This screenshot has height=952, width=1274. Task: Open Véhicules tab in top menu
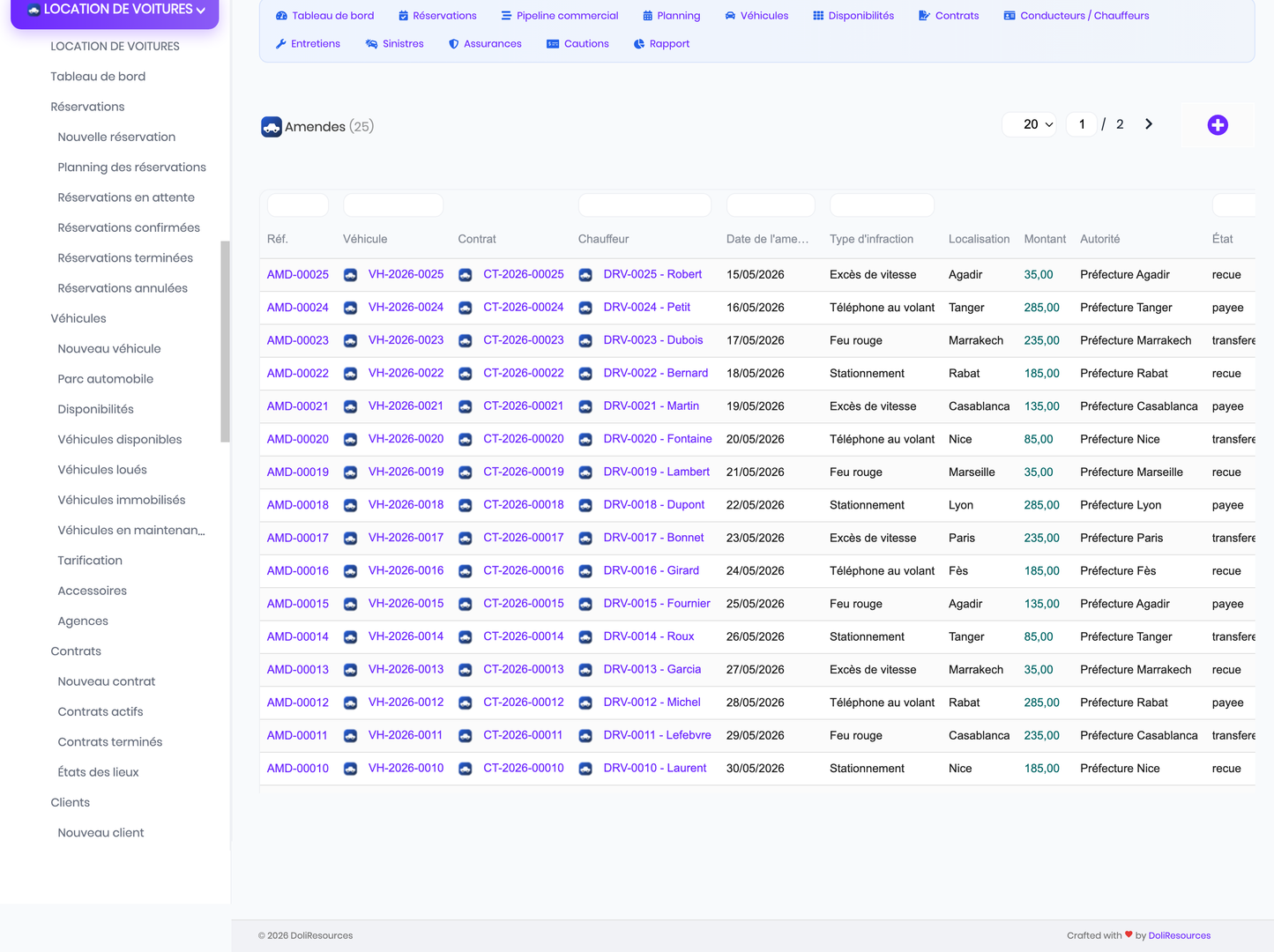pos(756,16)
